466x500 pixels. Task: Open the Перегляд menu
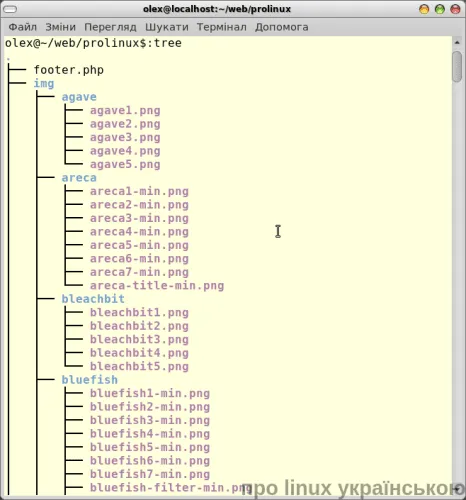tap(110, 27)
